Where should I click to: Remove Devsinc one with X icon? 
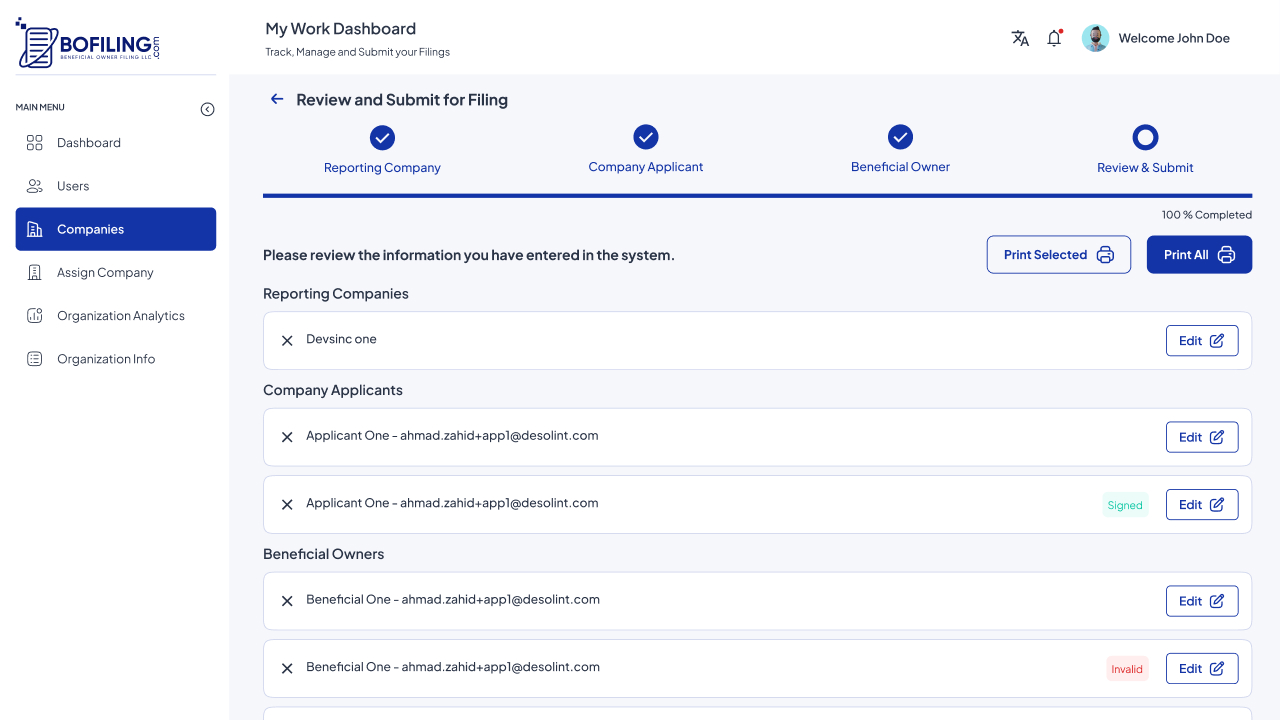click(287, 341)
